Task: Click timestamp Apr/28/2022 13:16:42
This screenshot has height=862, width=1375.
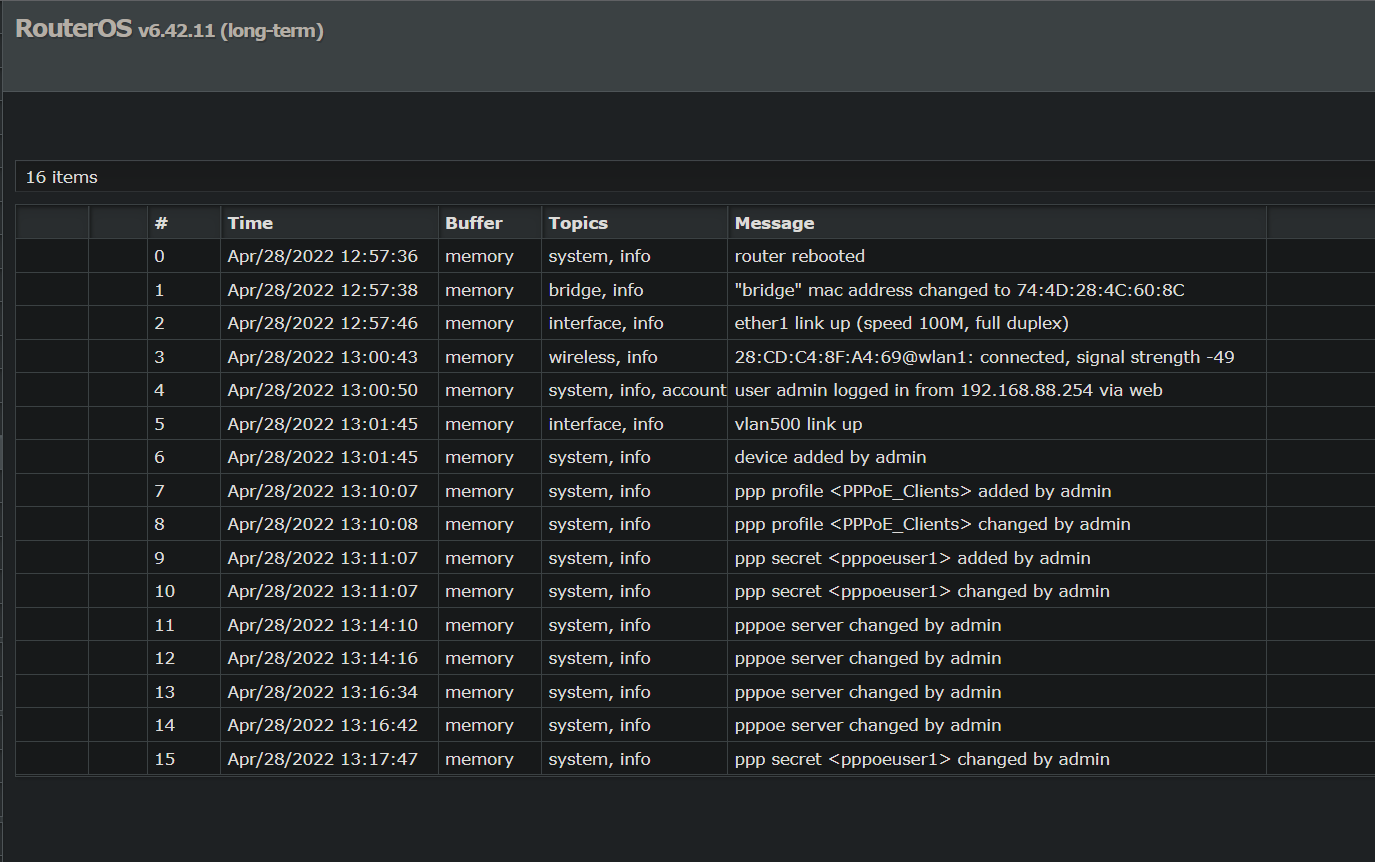Action: click(323, 725)
